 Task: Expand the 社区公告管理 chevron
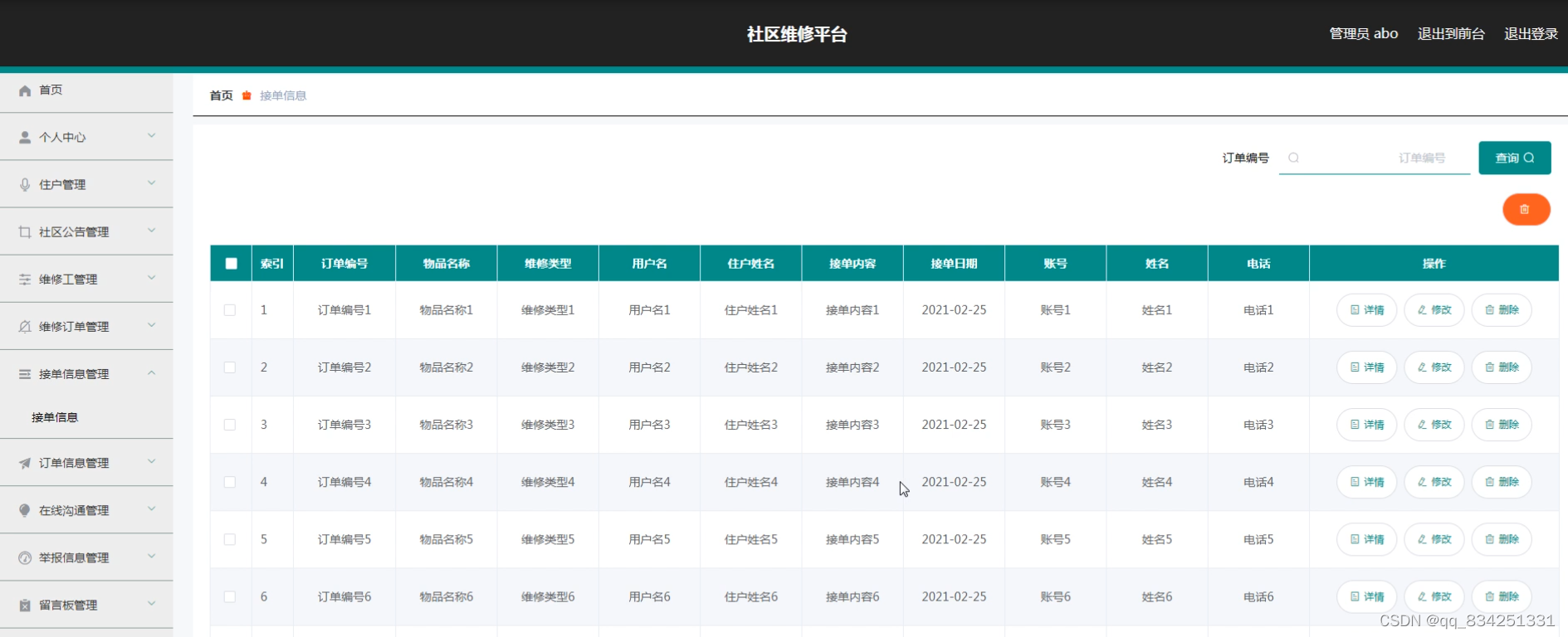point(152,231)
